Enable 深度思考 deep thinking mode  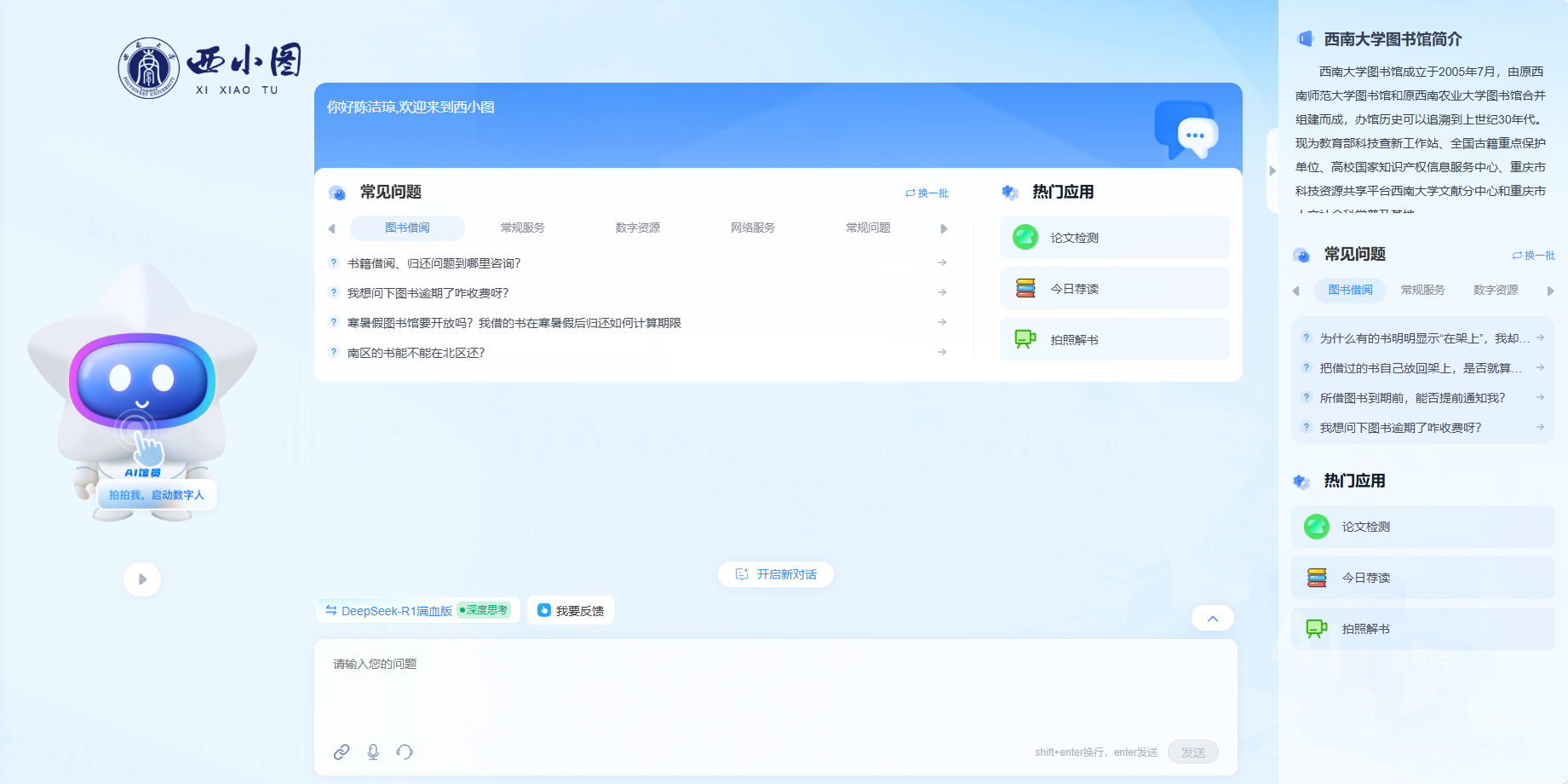[x=485, y=609]
